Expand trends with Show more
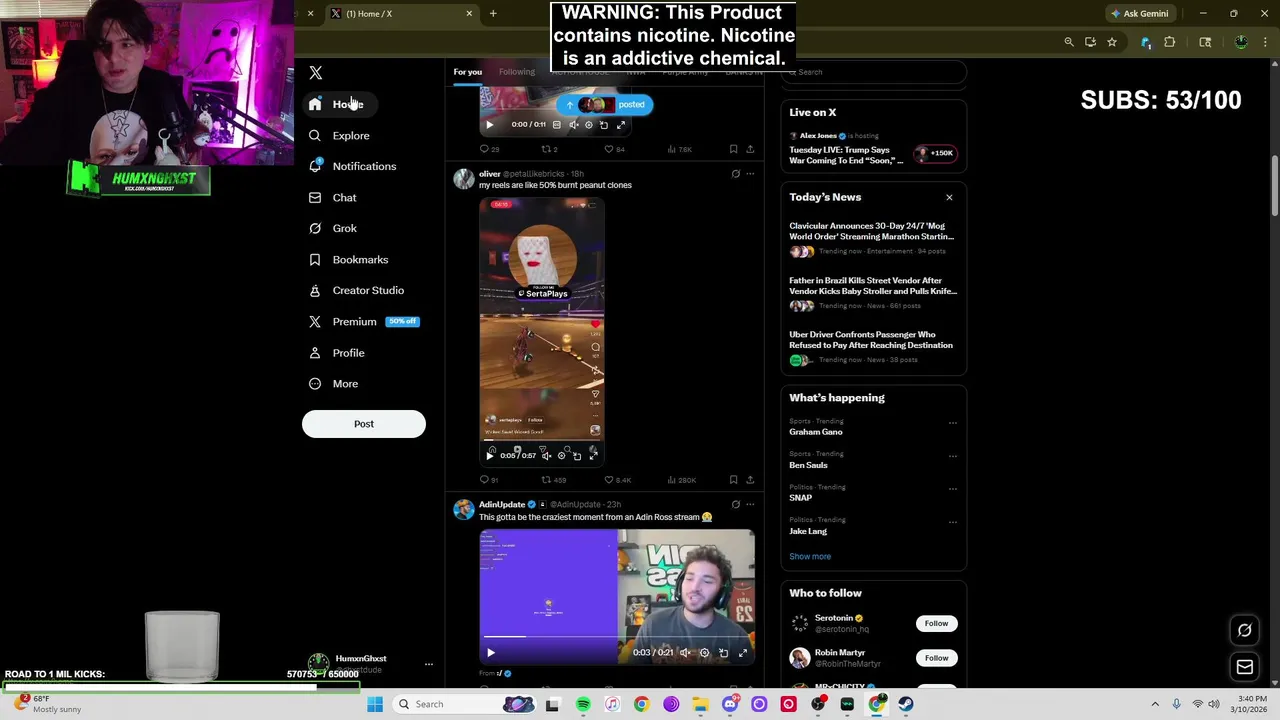Viewport: 1280px width, 720px height. point(810,556)
